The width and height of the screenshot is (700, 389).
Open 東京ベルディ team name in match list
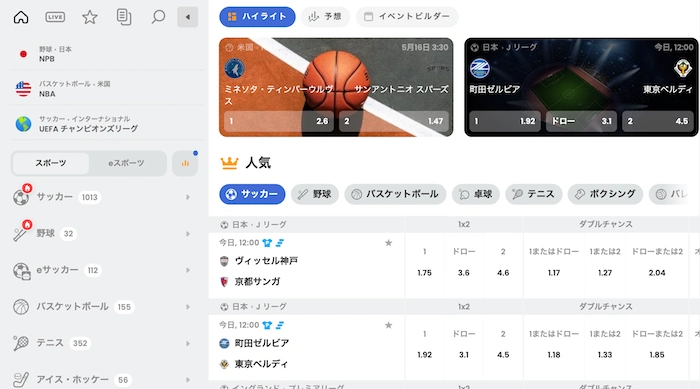[x=262, y=364]
